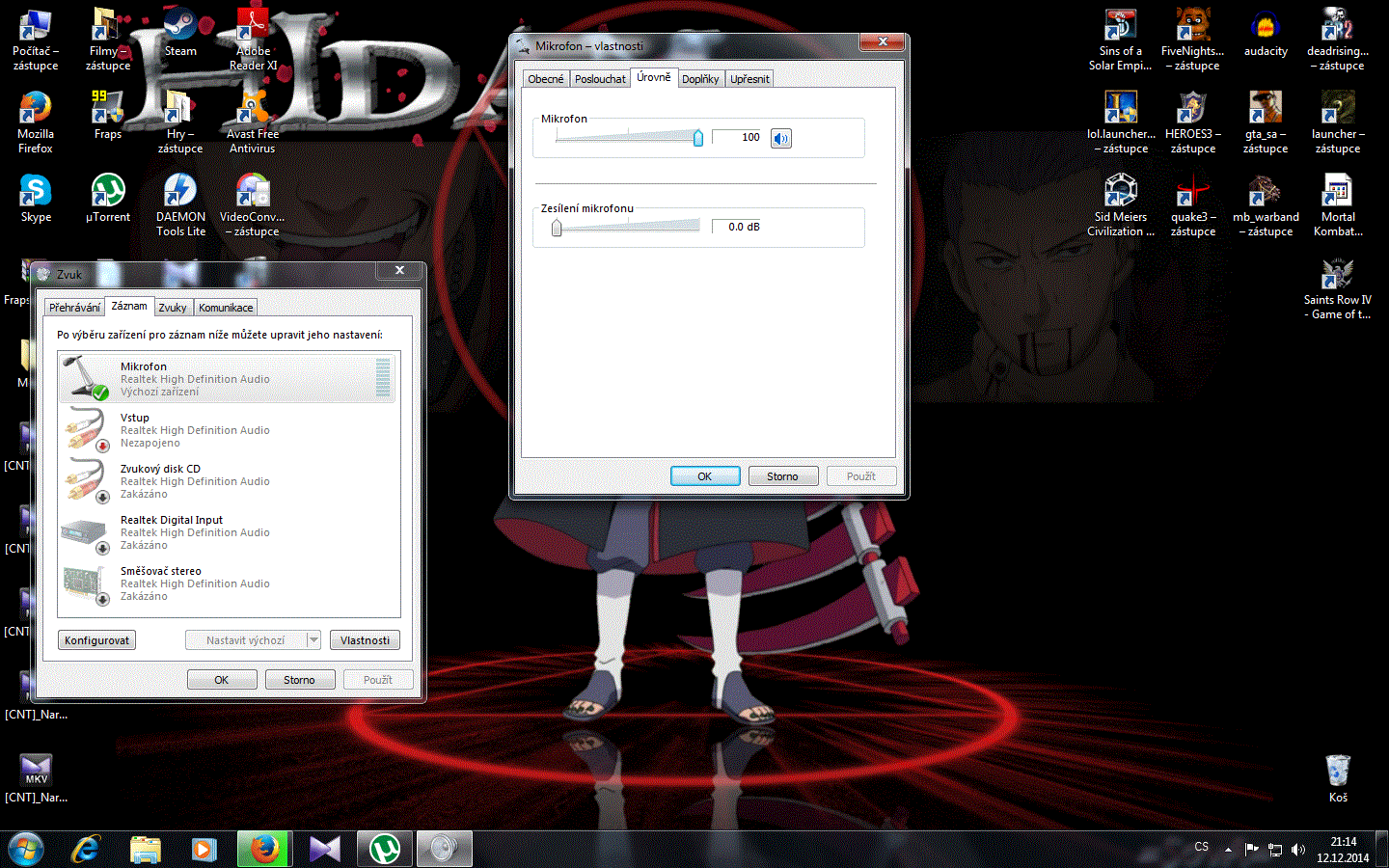Open Sins of a Solar Empire icon
Image resolution: width=1389 pixels, height=868 pixels.
(1121, 40)
